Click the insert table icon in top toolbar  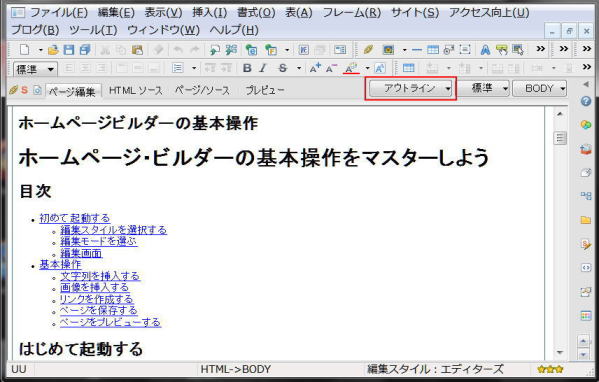(x=433, y=50)
